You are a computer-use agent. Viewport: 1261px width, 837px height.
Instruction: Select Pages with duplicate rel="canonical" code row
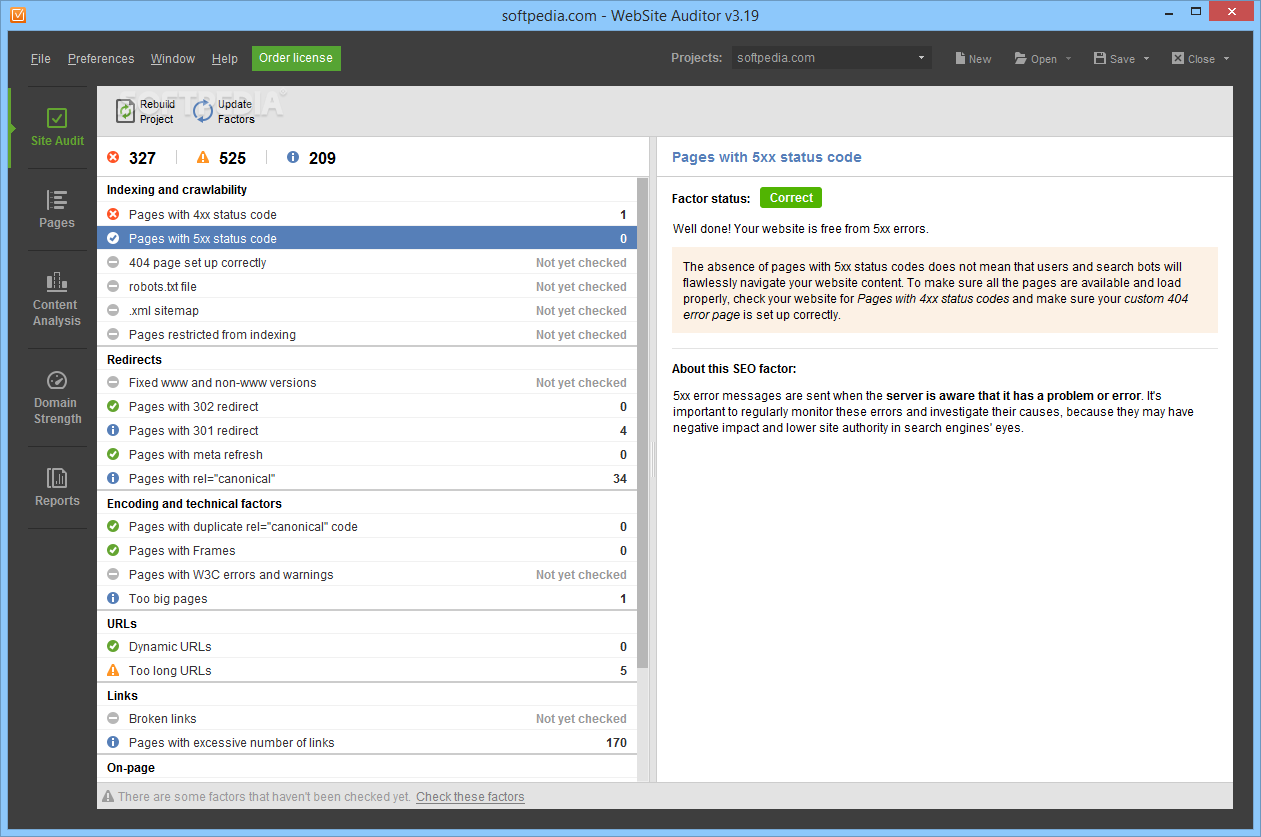(x=367, y=526)
